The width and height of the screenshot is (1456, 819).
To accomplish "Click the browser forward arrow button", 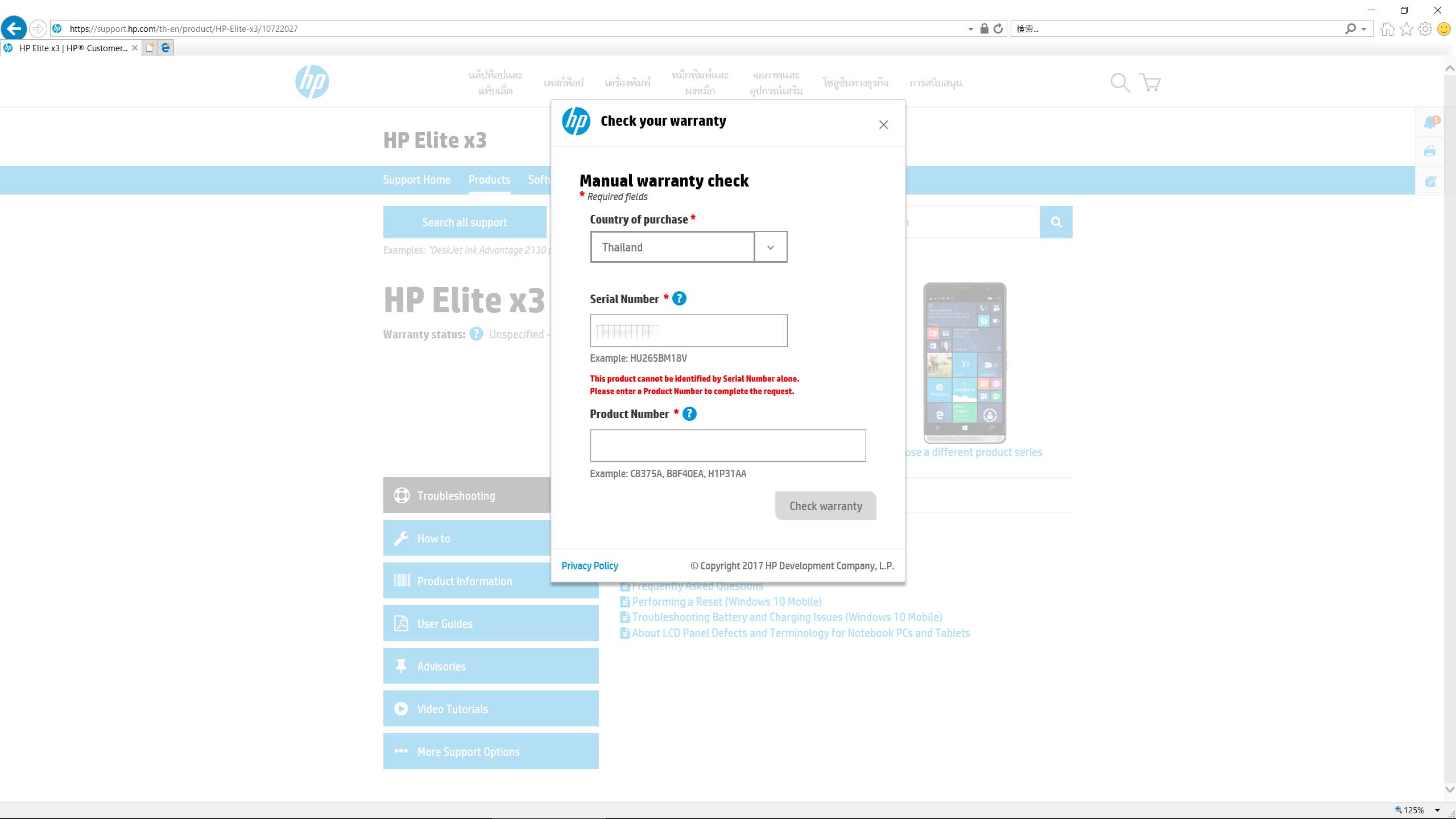I will click(38, 28).
